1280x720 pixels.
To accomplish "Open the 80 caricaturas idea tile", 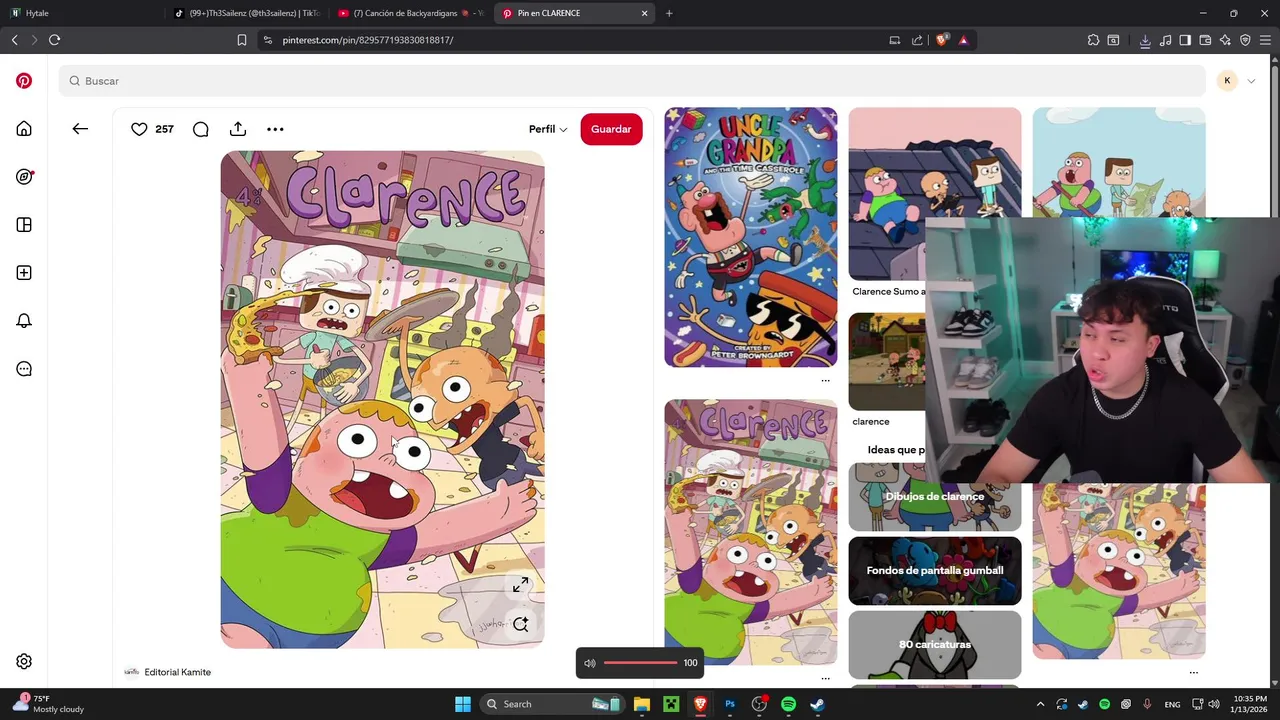I will click(x=935, y=645).
